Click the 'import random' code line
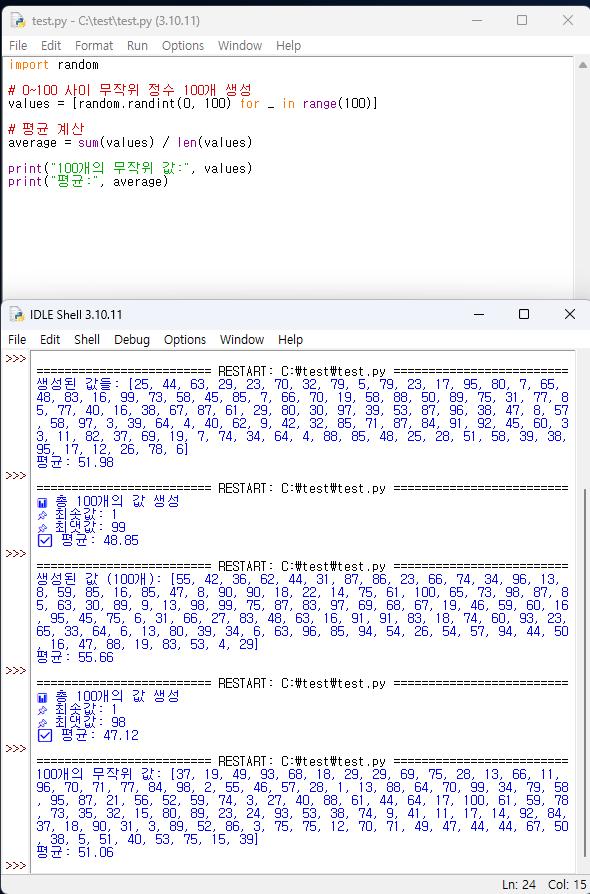This screenshot has width=590, height=894. (x=54, y=65)
